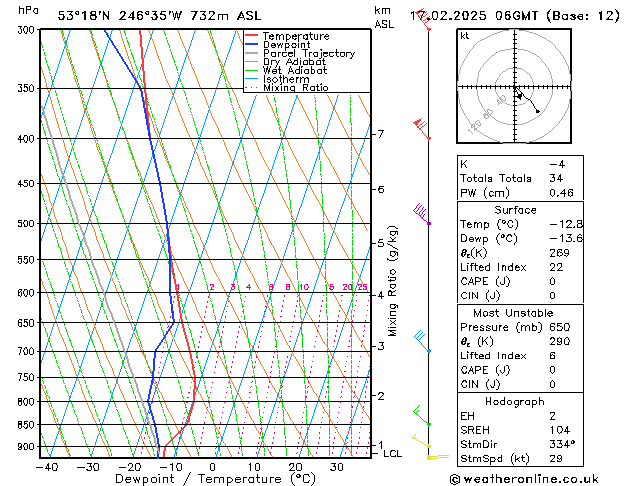Screen dimensions: 629x486
Task: Click the storm motion marker in the hodograph
Action: pos(538,111)
